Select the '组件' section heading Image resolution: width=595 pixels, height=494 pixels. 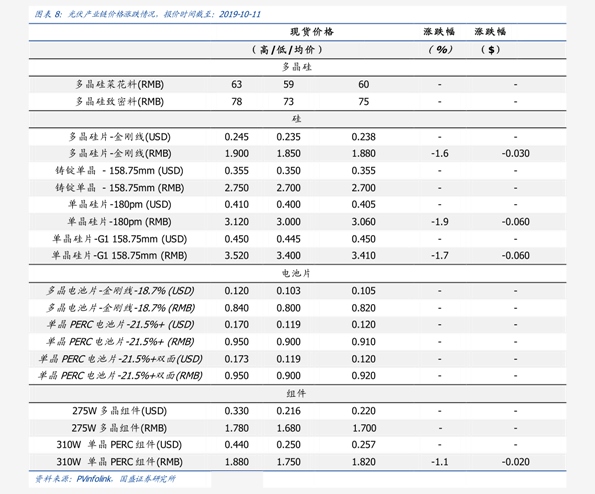point(296,393)
